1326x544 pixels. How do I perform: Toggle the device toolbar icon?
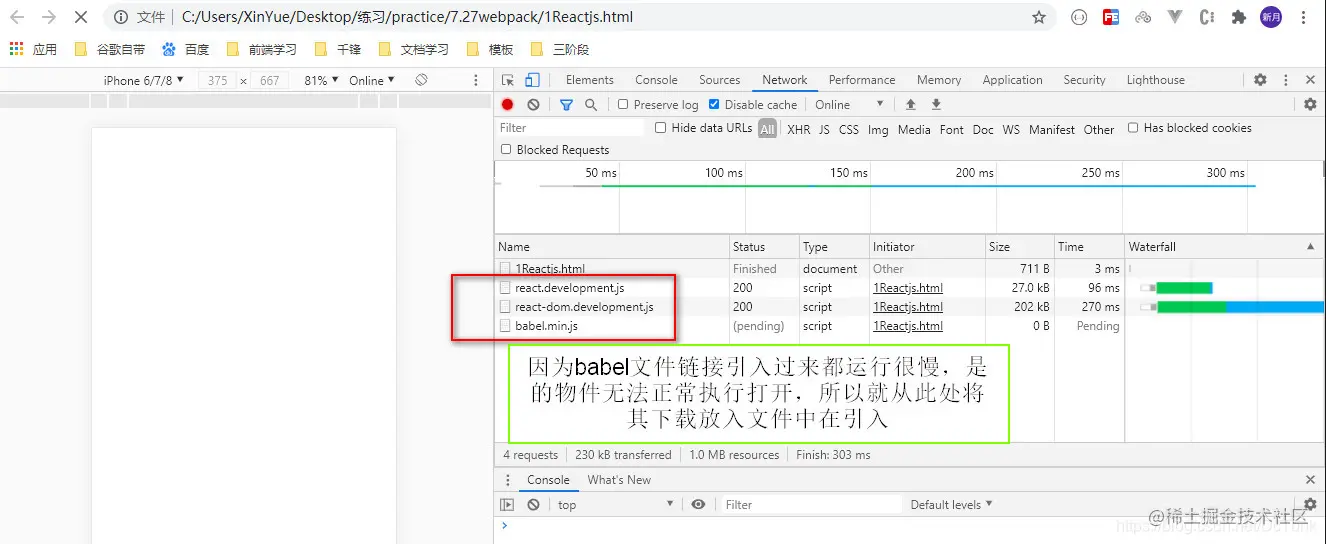(532, 80)
